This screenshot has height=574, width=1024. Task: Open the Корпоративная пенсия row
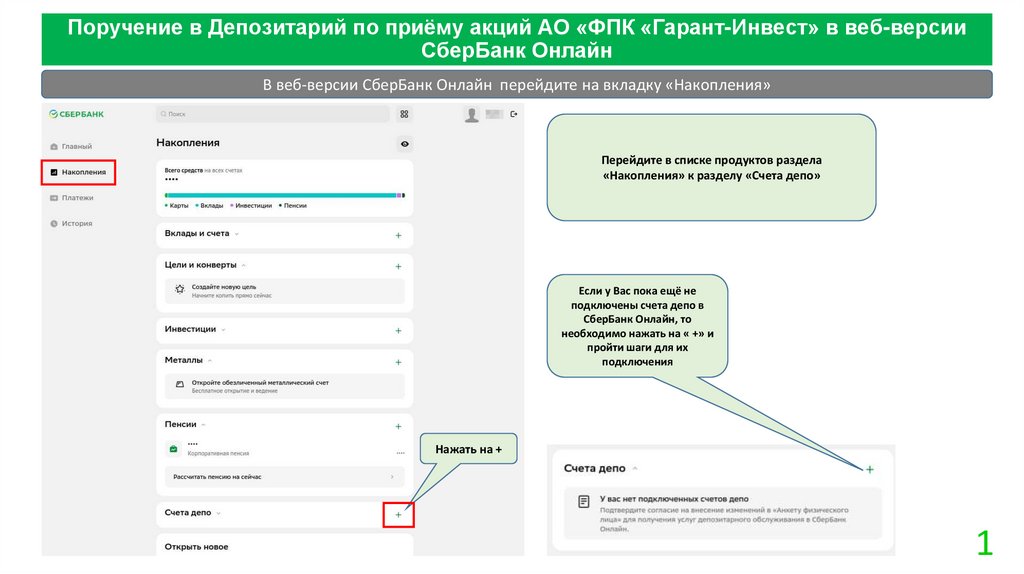[285, 449]
